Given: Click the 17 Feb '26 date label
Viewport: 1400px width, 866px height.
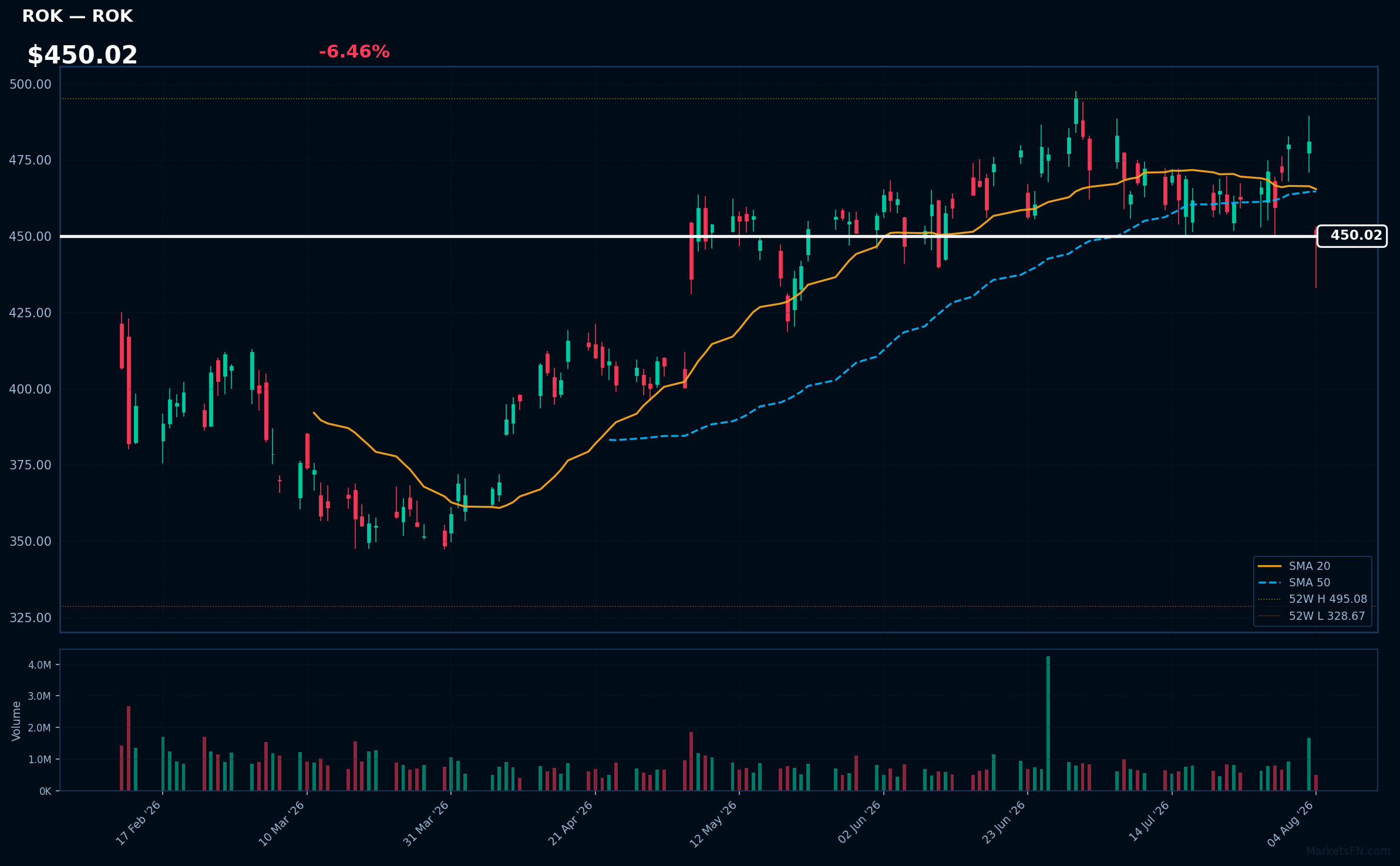Looking at the screenshot, I should point(139,823).
